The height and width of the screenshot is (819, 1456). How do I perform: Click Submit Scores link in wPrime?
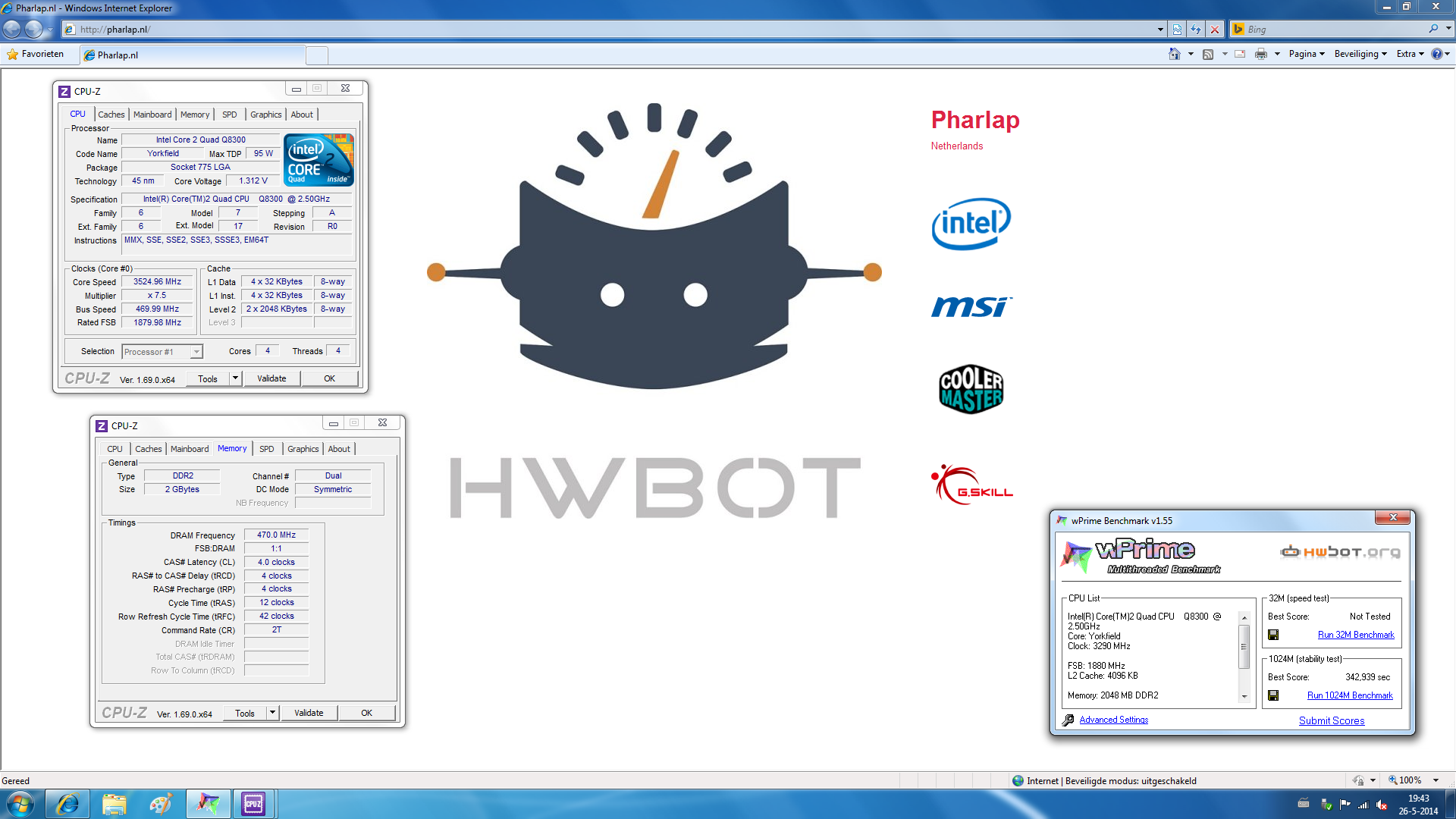pos(1332,720)
